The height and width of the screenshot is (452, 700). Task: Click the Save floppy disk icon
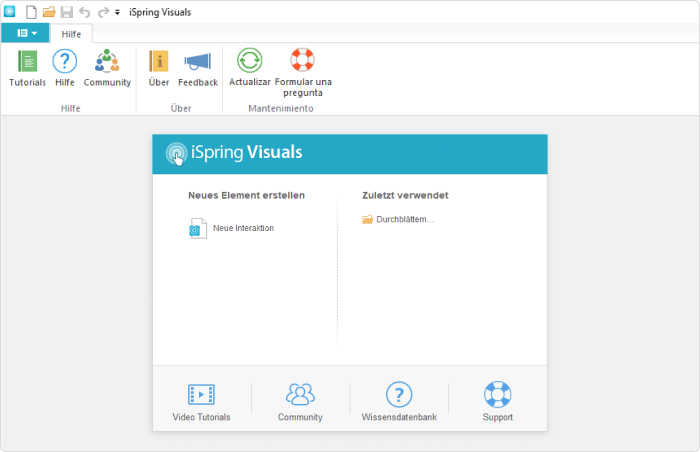pos(67,12)
